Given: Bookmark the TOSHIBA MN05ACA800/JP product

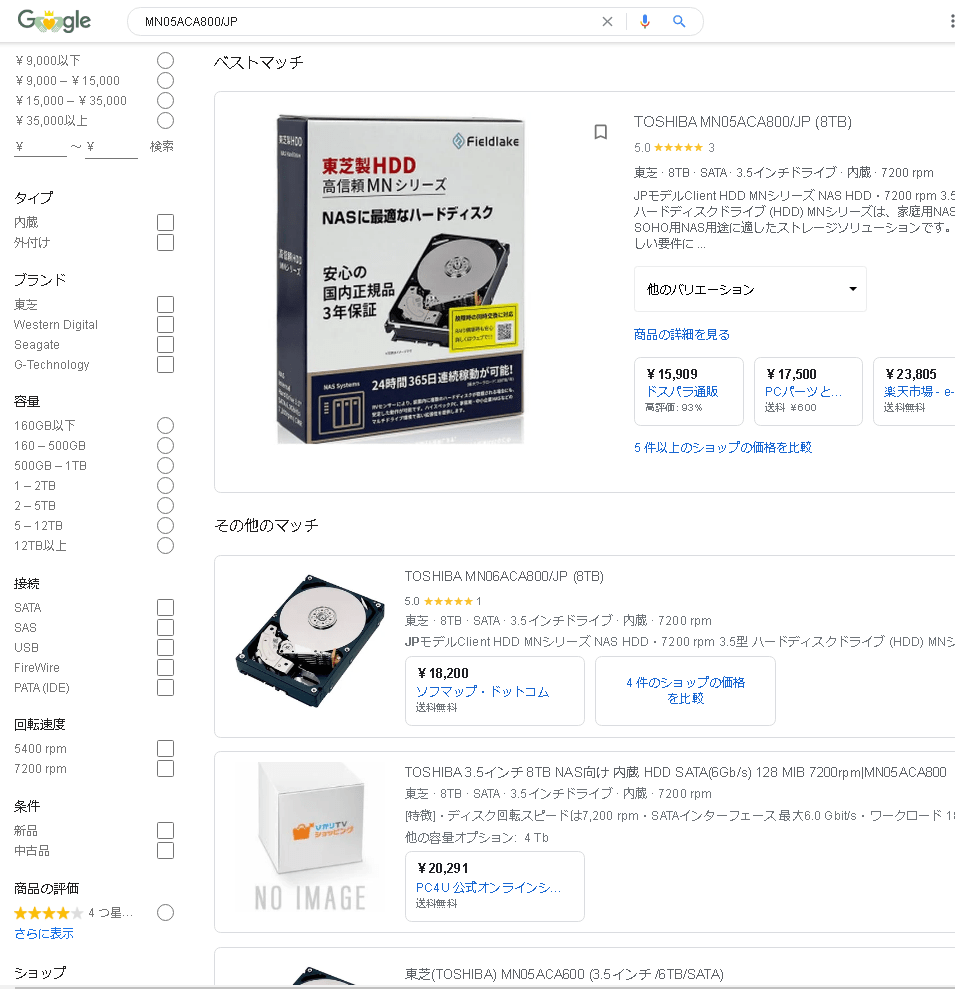Looking at the screenshot, I should (601, 132).
